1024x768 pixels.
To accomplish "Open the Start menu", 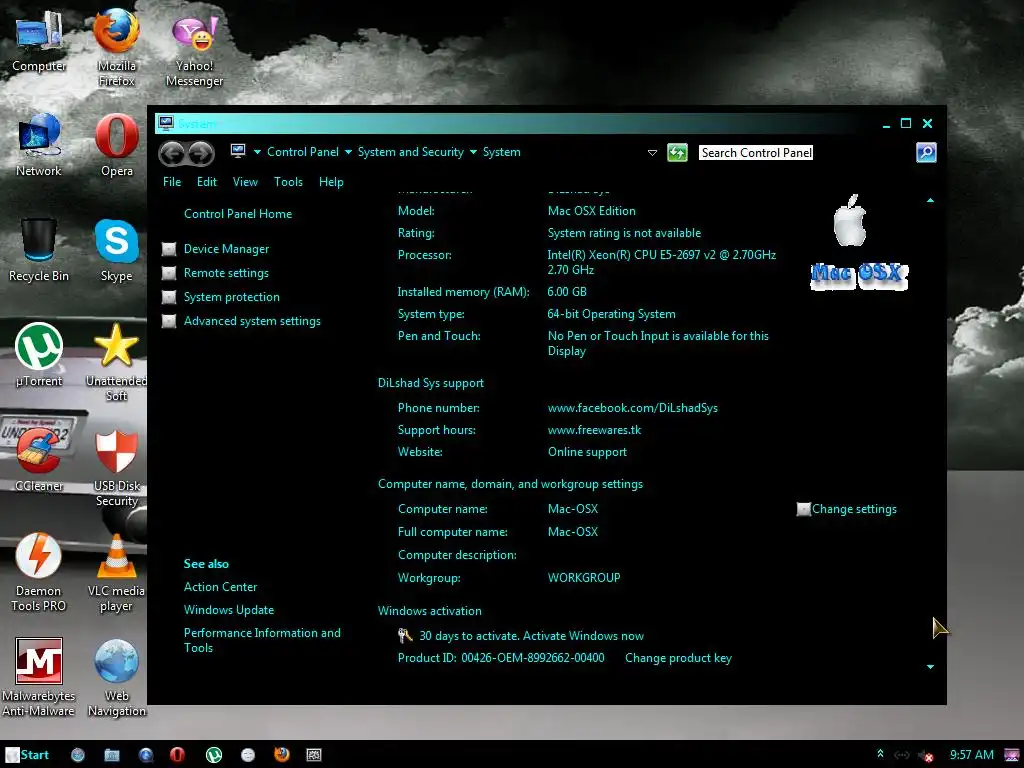I will pos(27,755).
